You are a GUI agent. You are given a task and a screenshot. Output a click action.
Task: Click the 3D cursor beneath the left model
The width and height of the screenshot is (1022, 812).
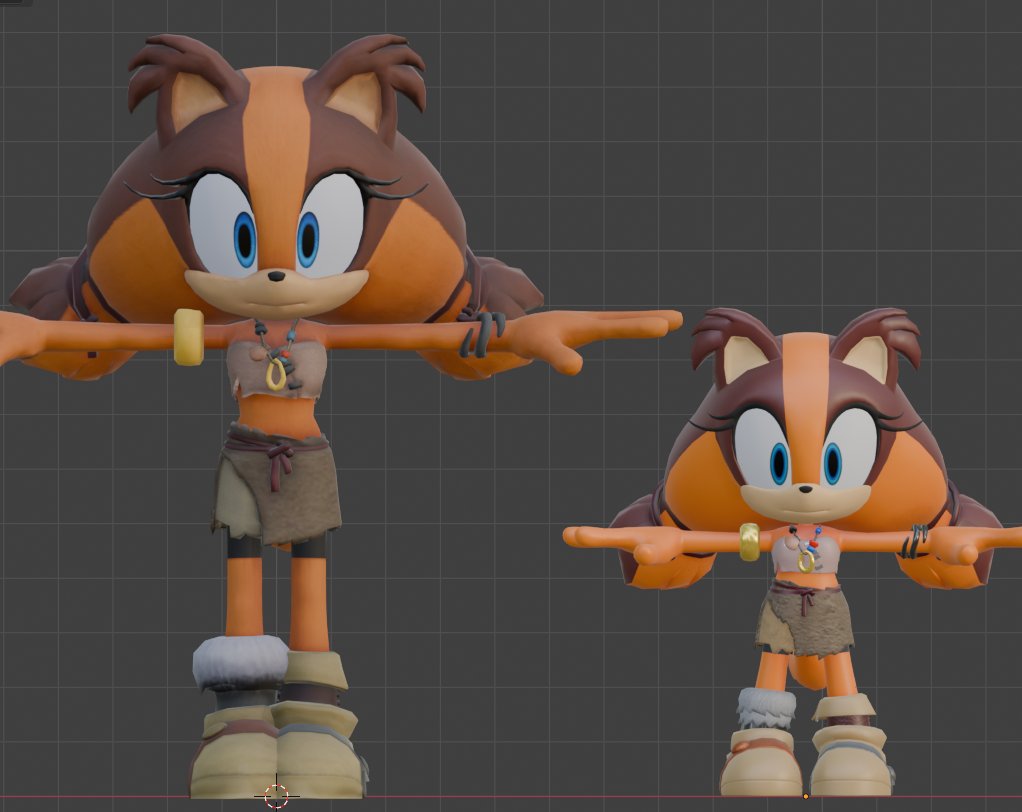coord(276,796)
